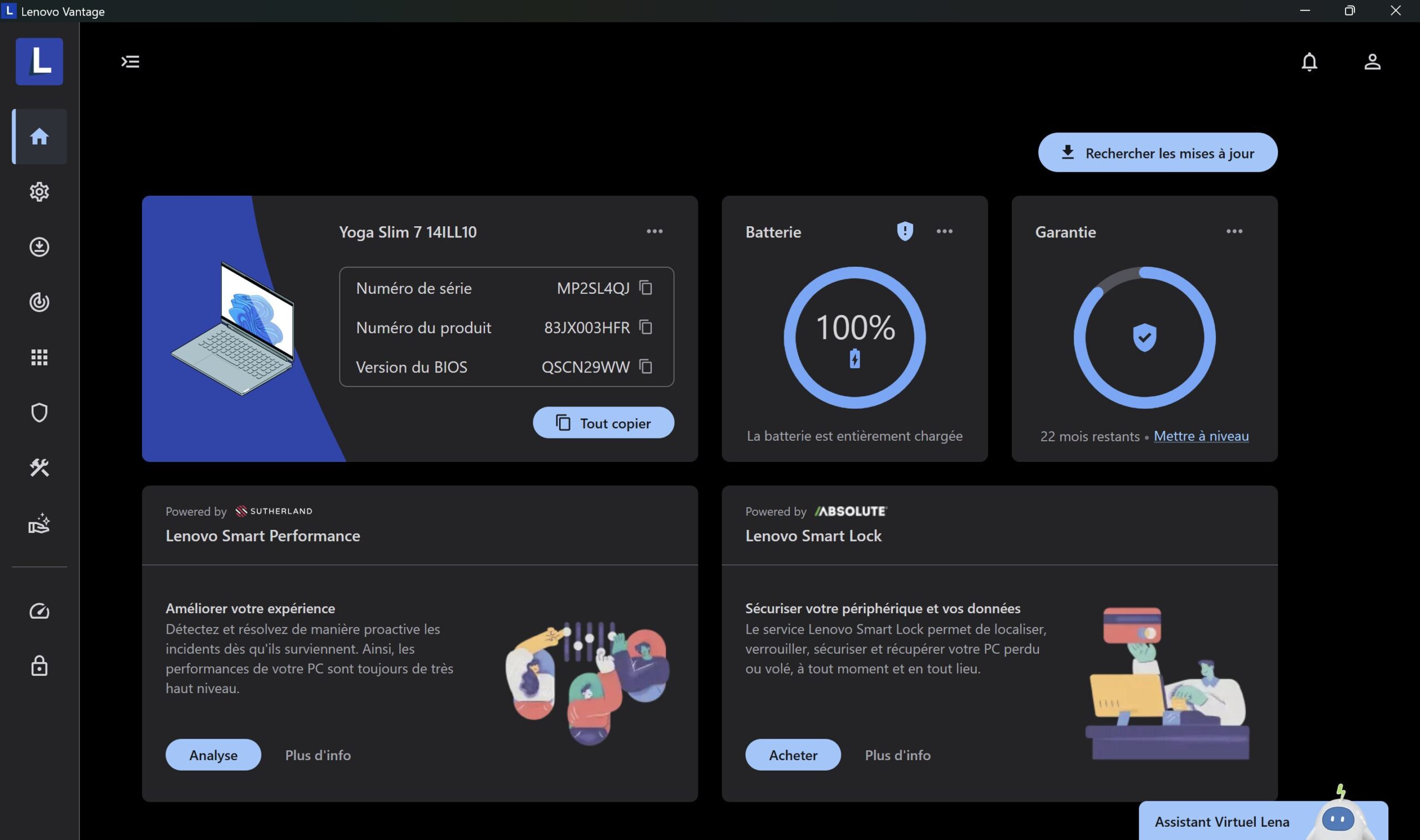Expand the sidebar navigation menu

[130, 61]
